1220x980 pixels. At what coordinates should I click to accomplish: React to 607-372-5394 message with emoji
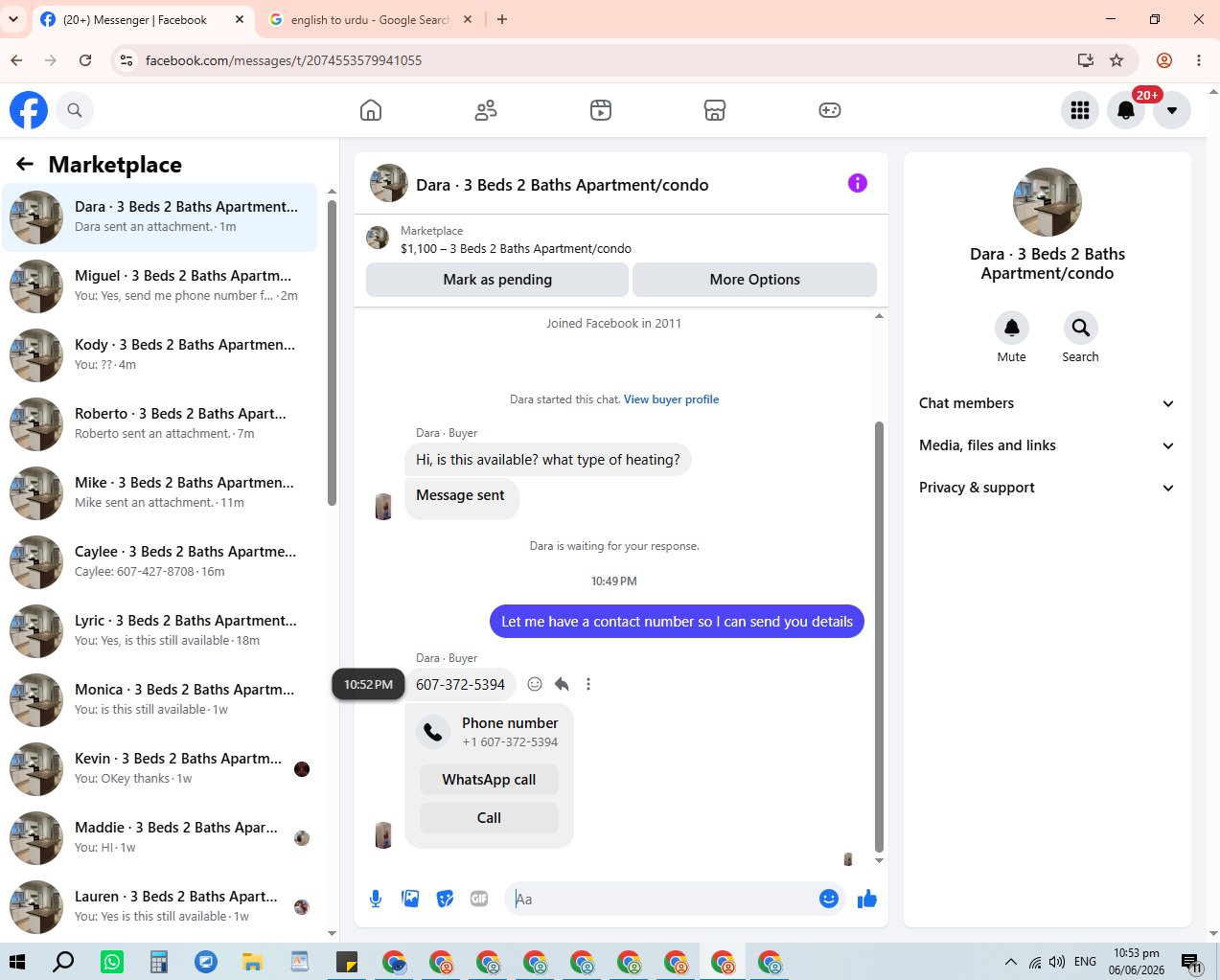(x=535, y=684)
